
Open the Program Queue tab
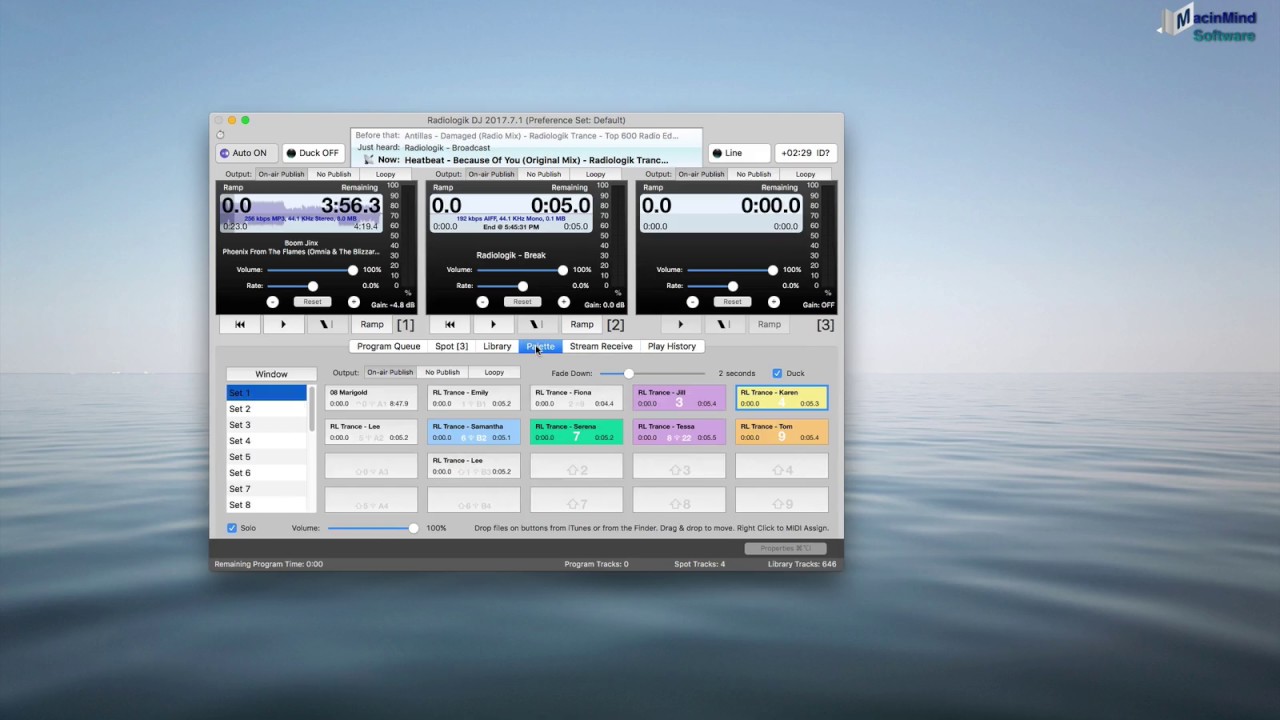(388, 346)
